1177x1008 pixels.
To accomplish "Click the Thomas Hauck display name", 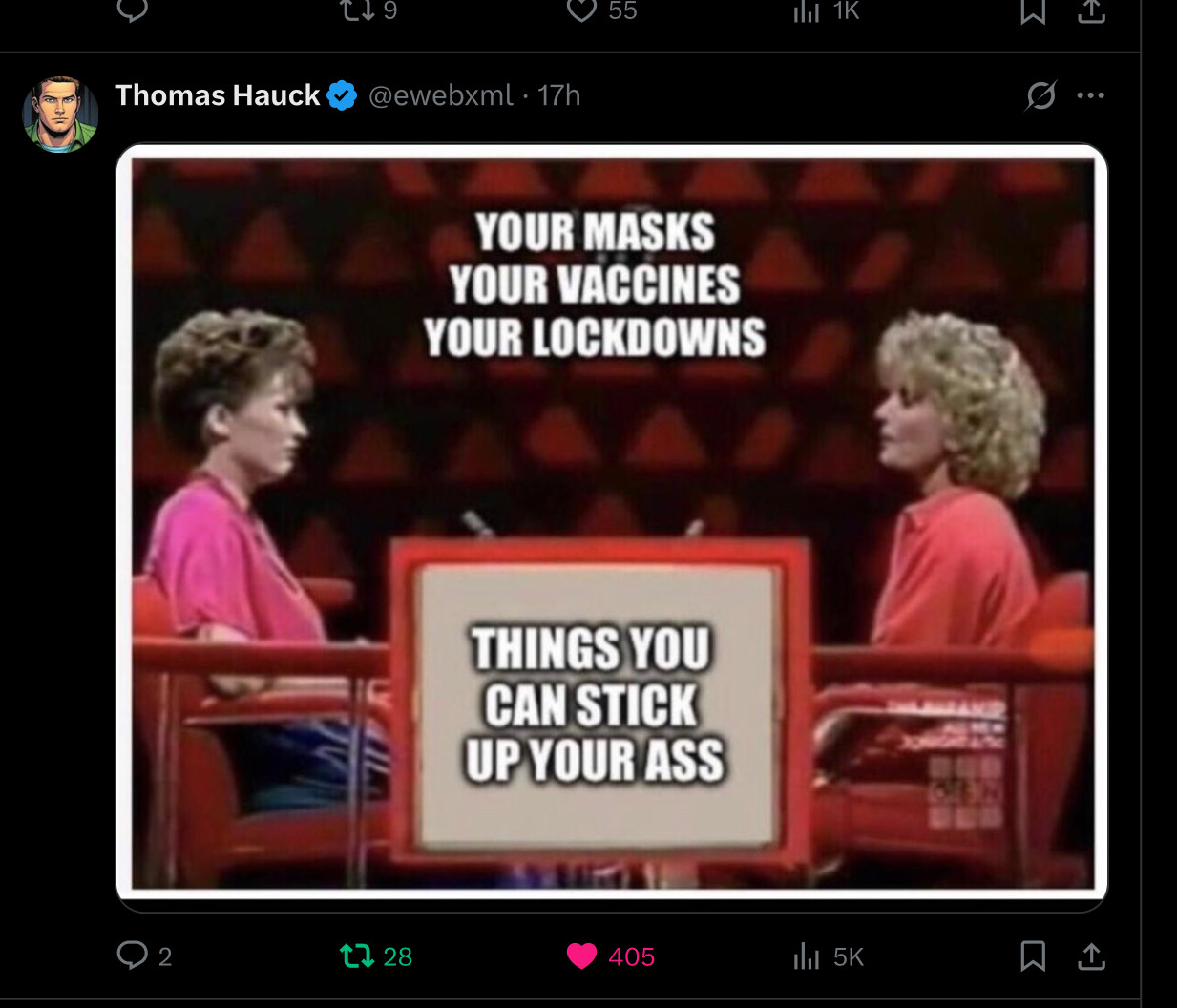I will pos(217,95).
